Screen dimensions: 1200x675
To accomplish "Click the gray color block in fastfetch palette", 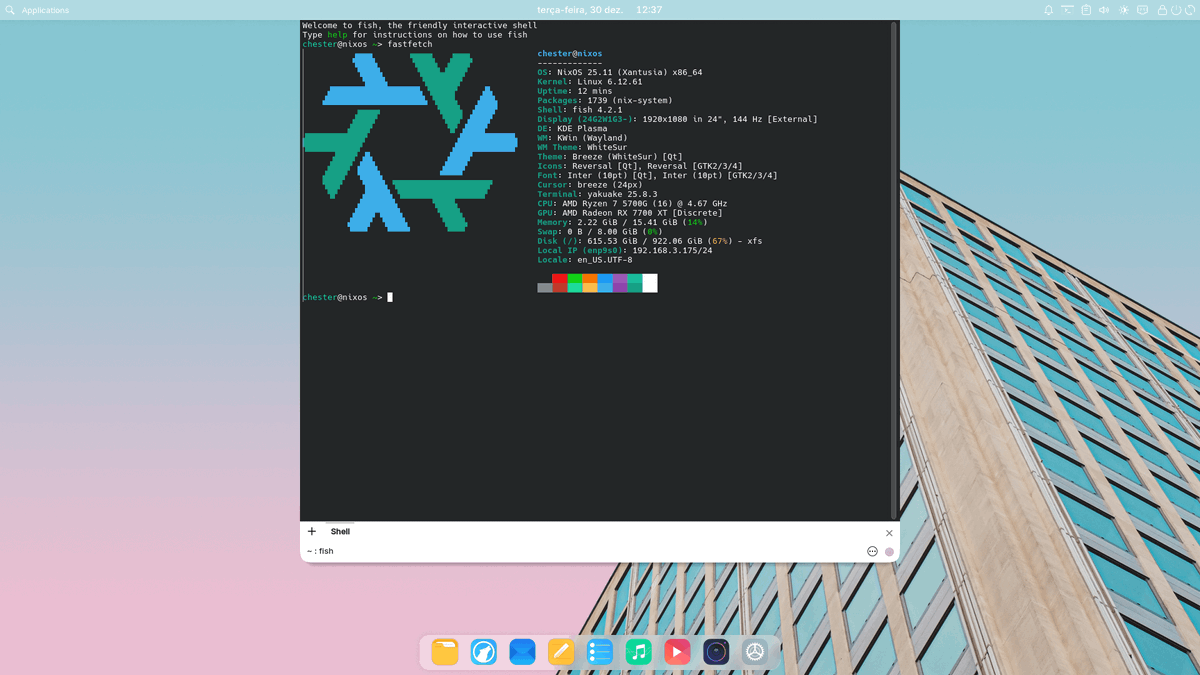I will (x=545, y=288).
